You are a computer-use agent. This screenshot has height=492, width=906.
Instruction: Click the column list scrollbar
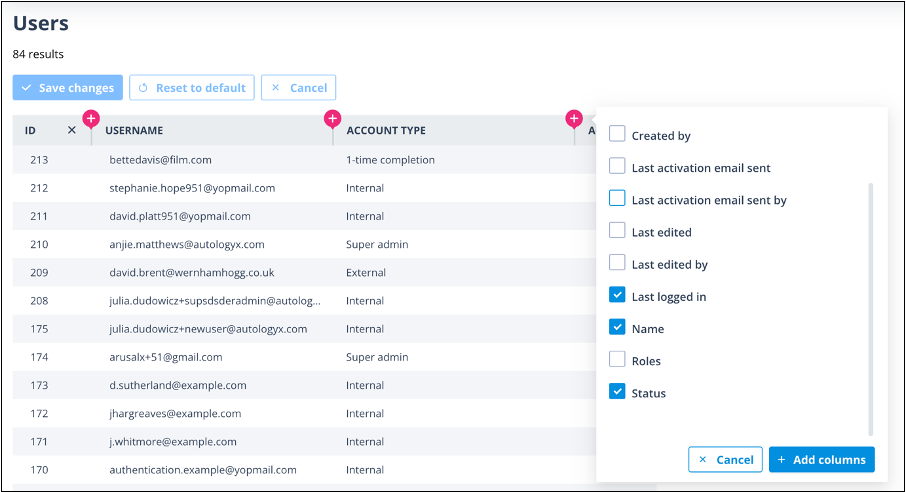[x=870, y=309]
